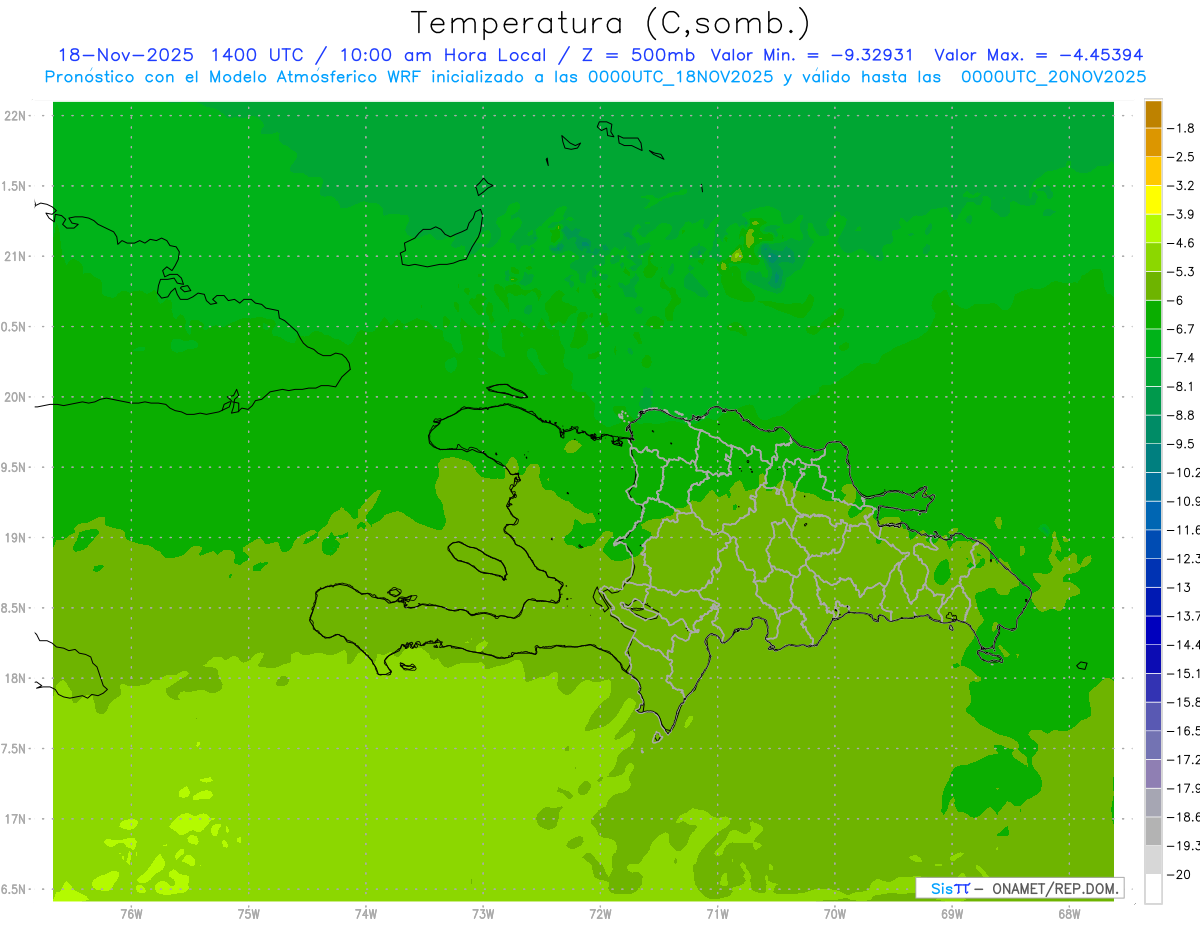Click the '21N' latitude label
1200x927 pixels.
[15, 256]
